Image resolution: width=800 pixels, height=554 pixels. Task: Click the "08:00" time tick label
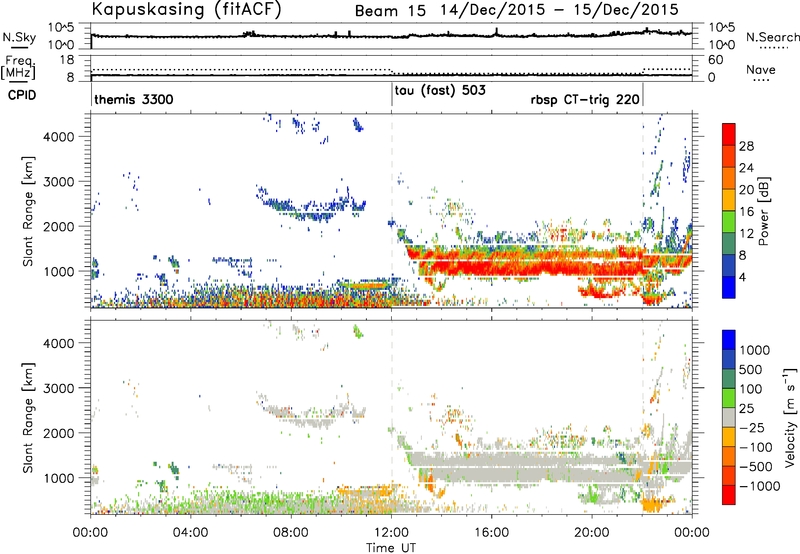coord(291,533)
